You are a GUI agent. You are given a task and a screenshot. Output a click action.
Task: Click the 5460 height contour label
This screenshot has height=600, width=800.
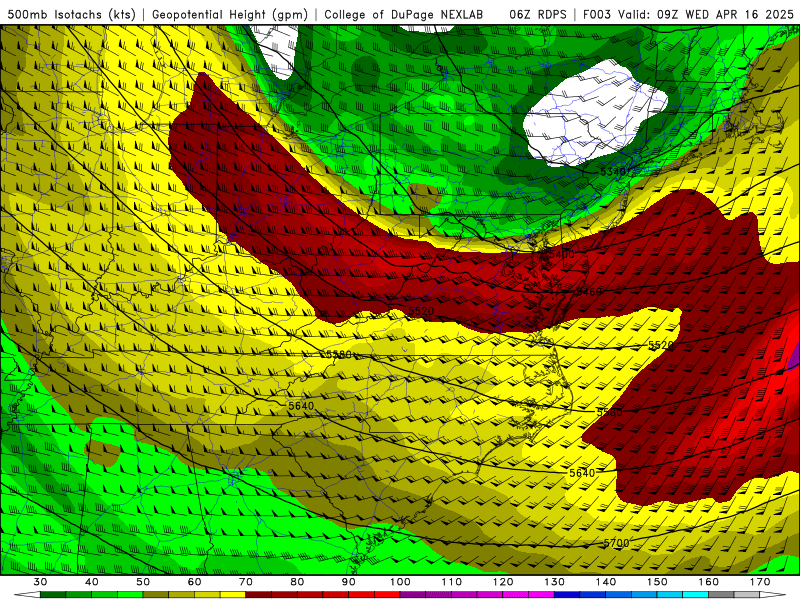tap(588, 292)
